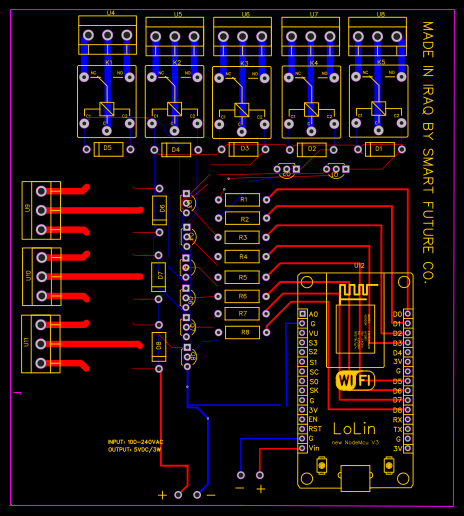Select vertical diode D8

(x=159, y=347)
